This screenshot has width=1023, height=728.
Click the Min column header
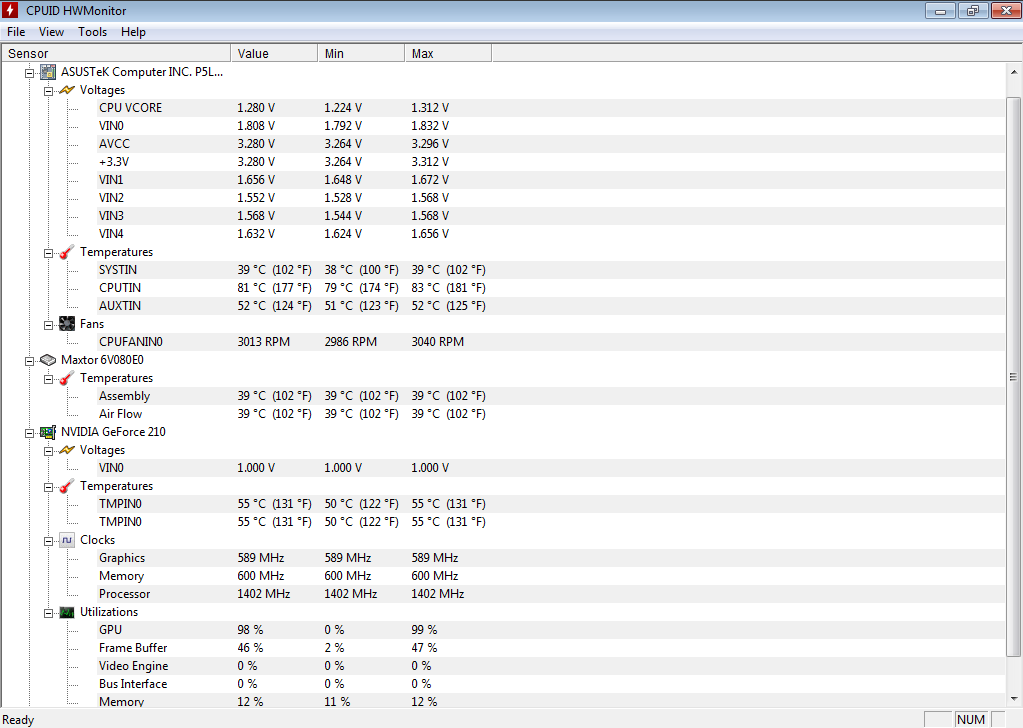tap(361, 53)
